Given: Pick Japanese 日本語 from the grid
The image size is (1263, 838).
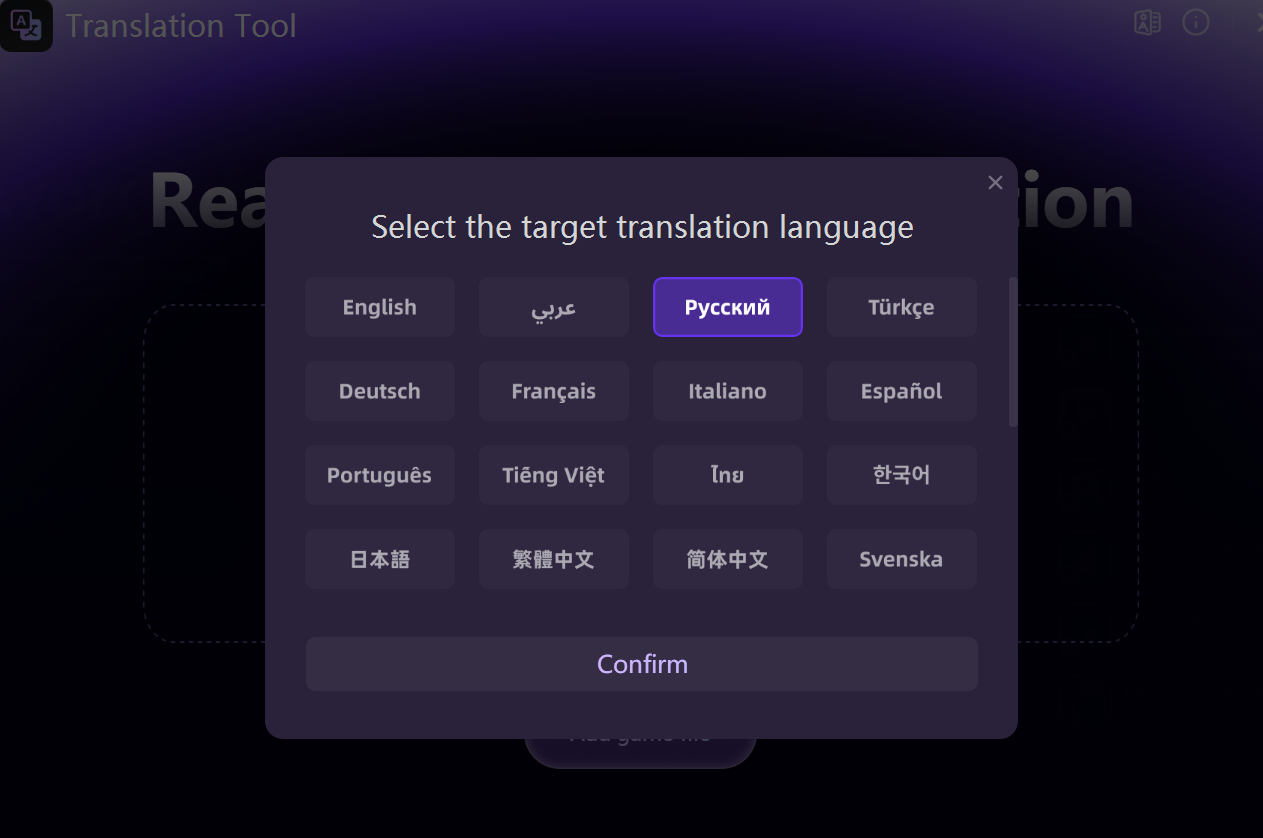Looking at the screenshot, I should click(x=380, y=559).
